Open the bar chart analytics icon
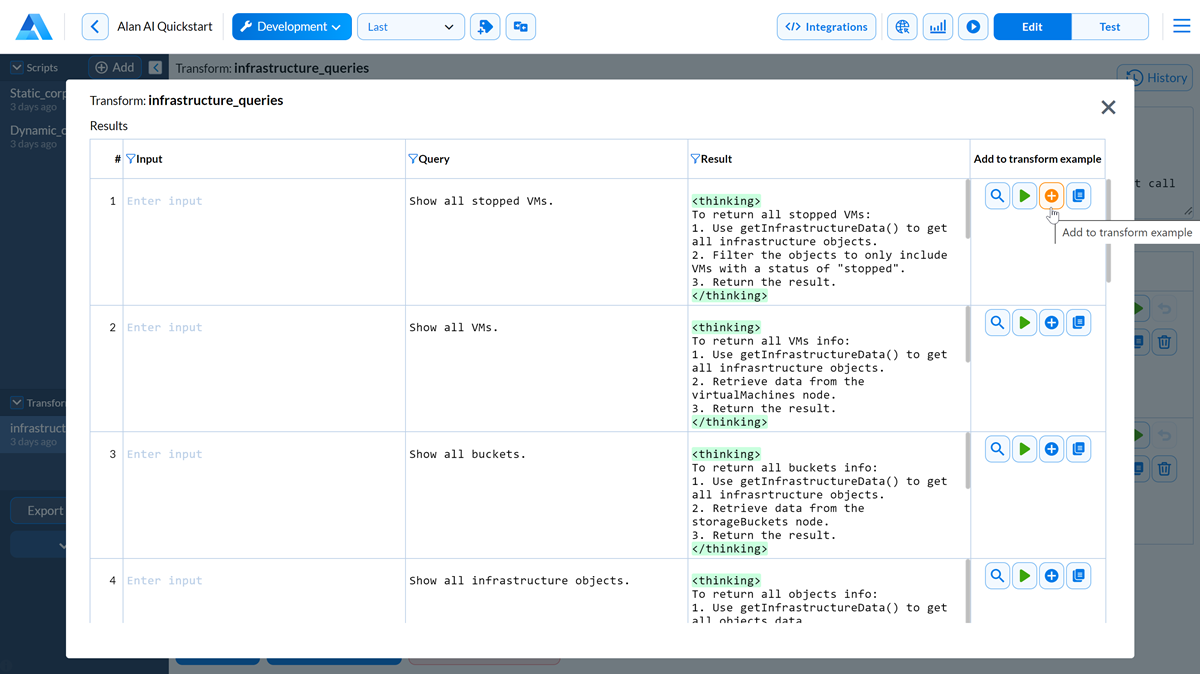This screenshot has width=1200, height=674. 937,27
